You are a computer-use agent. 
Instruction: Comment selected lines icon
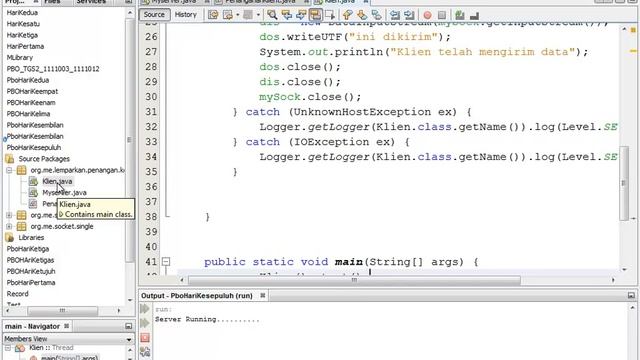[460, 15]
